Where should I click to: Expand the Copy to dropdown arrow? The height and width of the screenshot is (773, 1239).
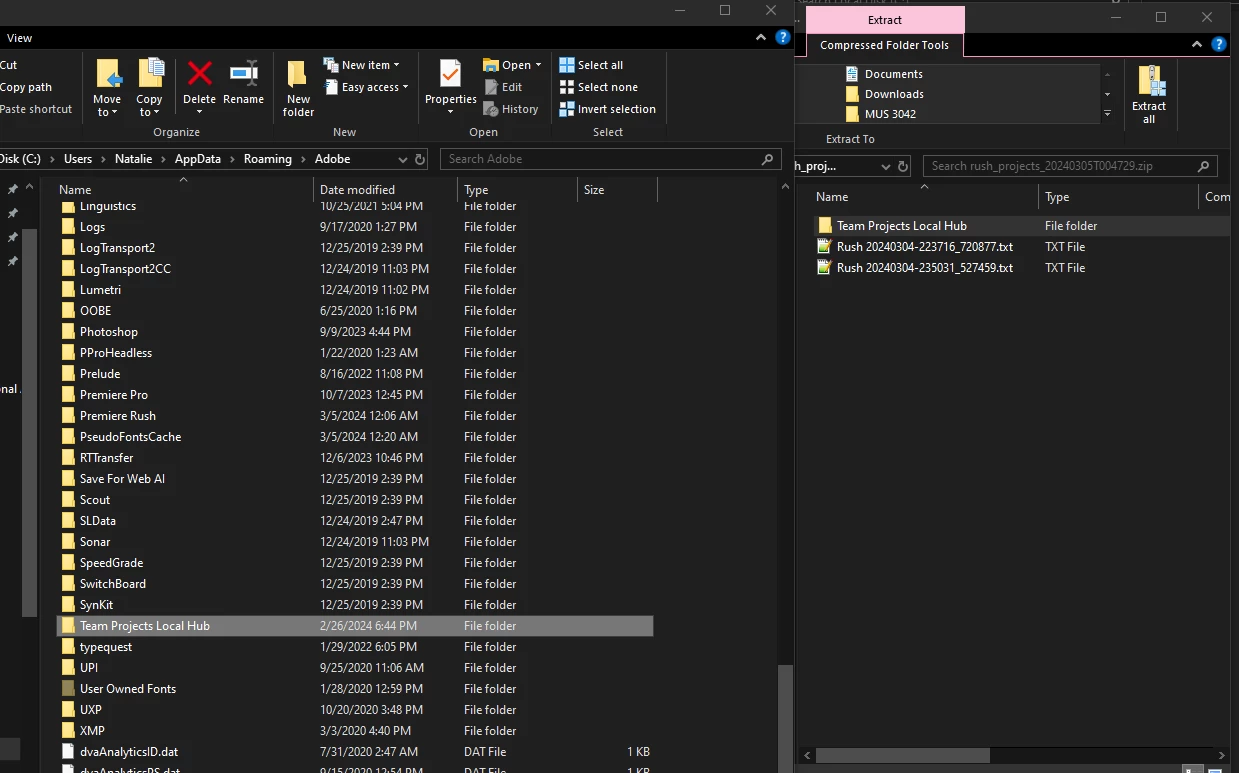click(x=157, y=112)
